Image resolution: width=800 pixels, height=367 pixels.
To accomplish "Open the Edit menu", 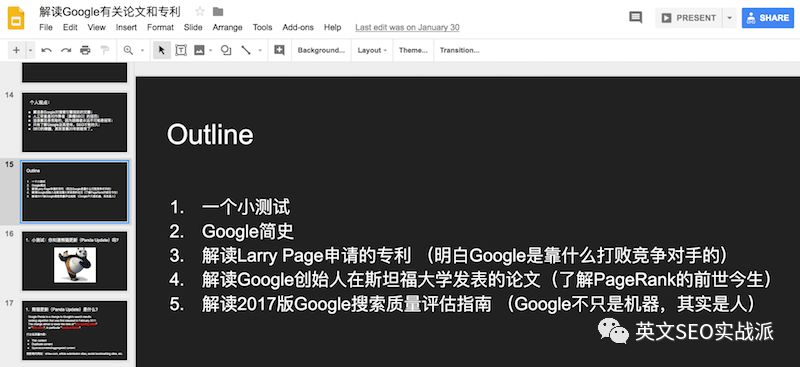I will (70, 28).
